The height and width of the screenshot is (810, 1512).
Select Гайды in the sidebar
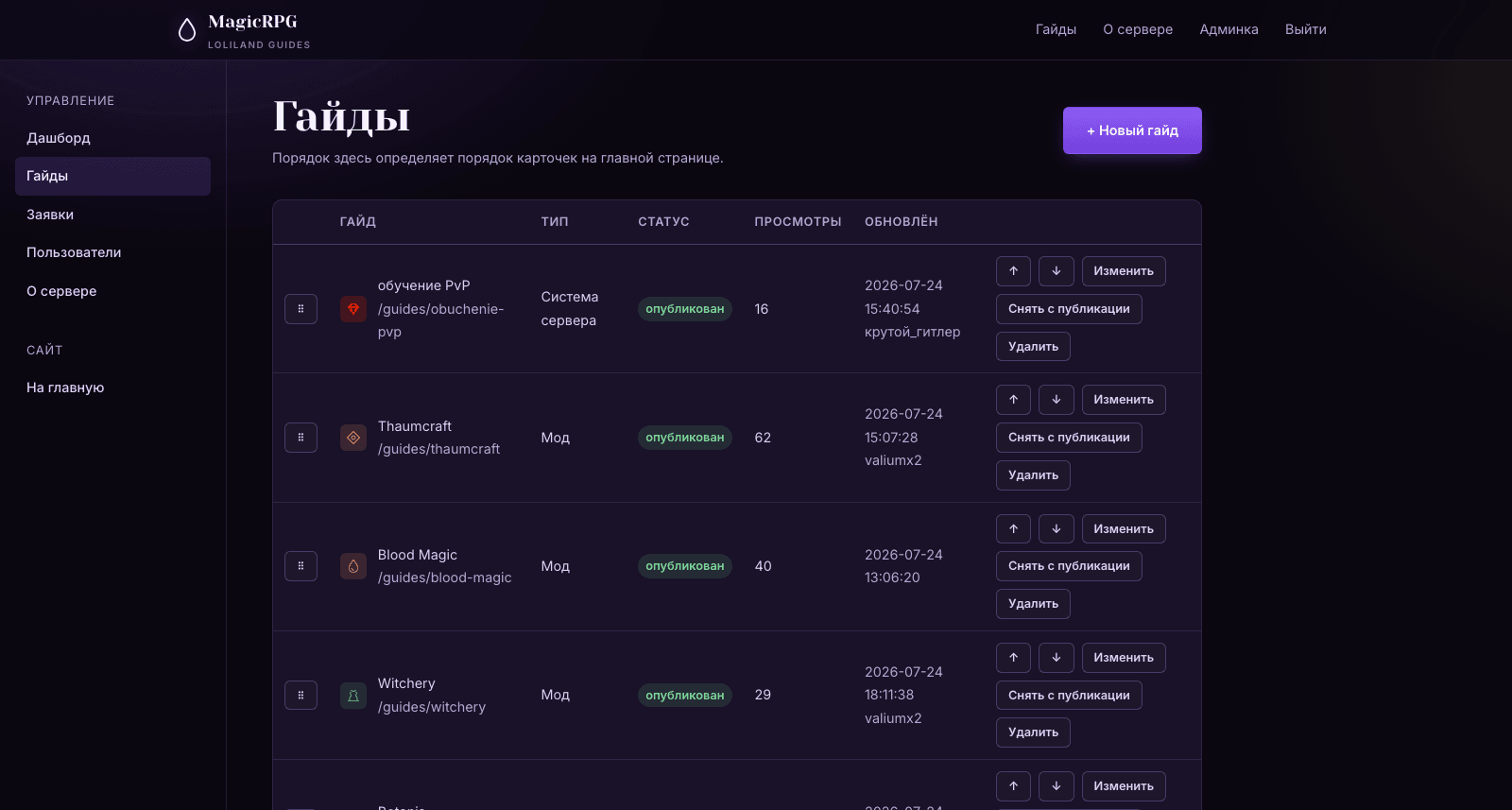point(112,176)
